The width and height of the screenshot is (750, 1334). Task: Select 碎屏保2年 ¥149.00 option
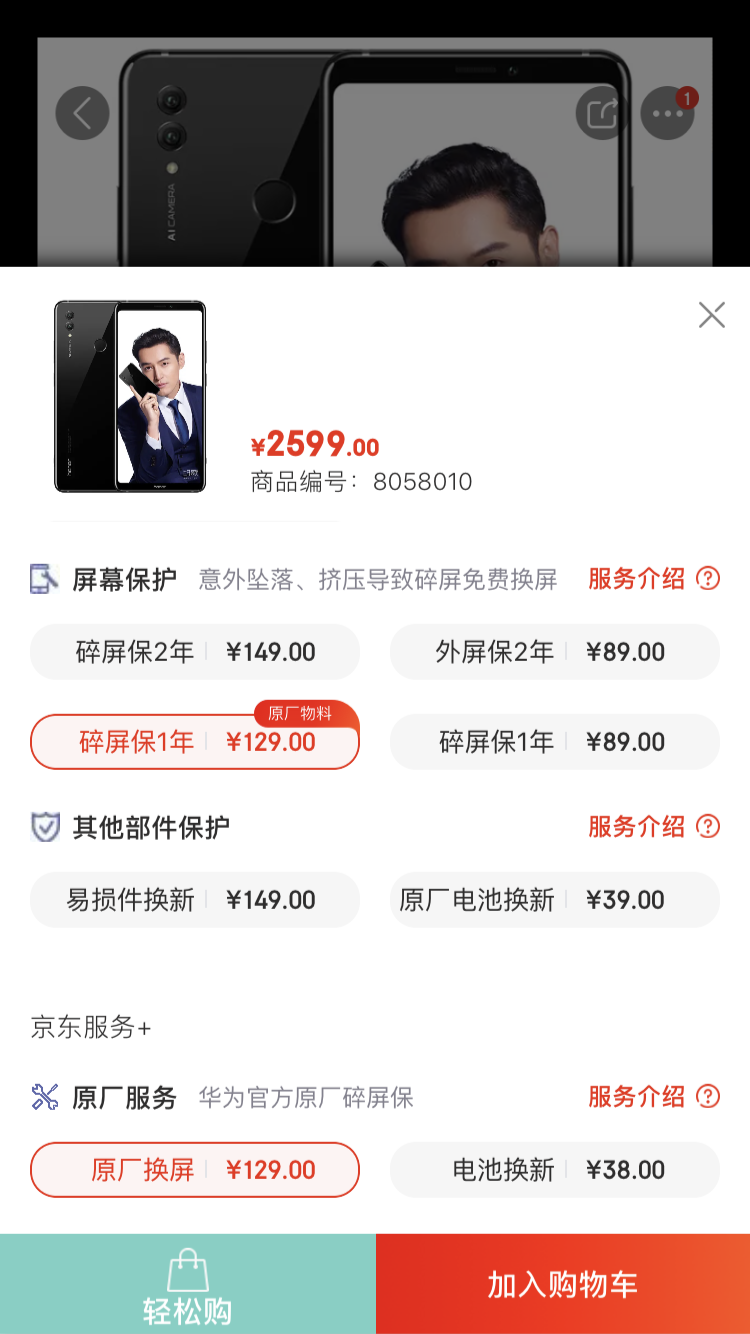(x=195, y=652)
